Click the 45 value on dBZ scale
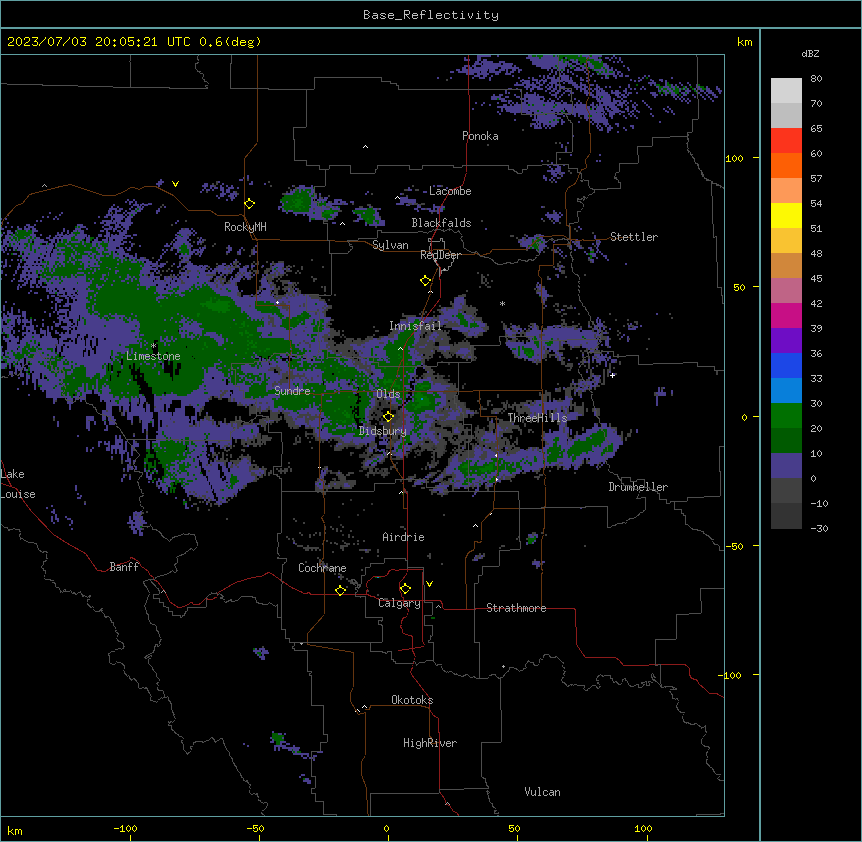 (x=816, y=279)
